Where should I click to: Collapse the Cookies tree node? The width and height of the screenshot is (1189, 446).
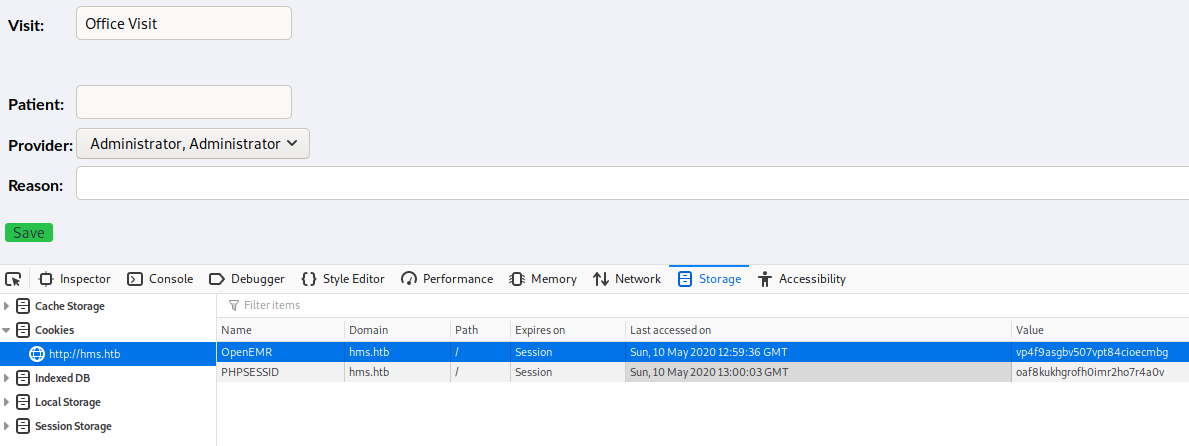point(8,330)
